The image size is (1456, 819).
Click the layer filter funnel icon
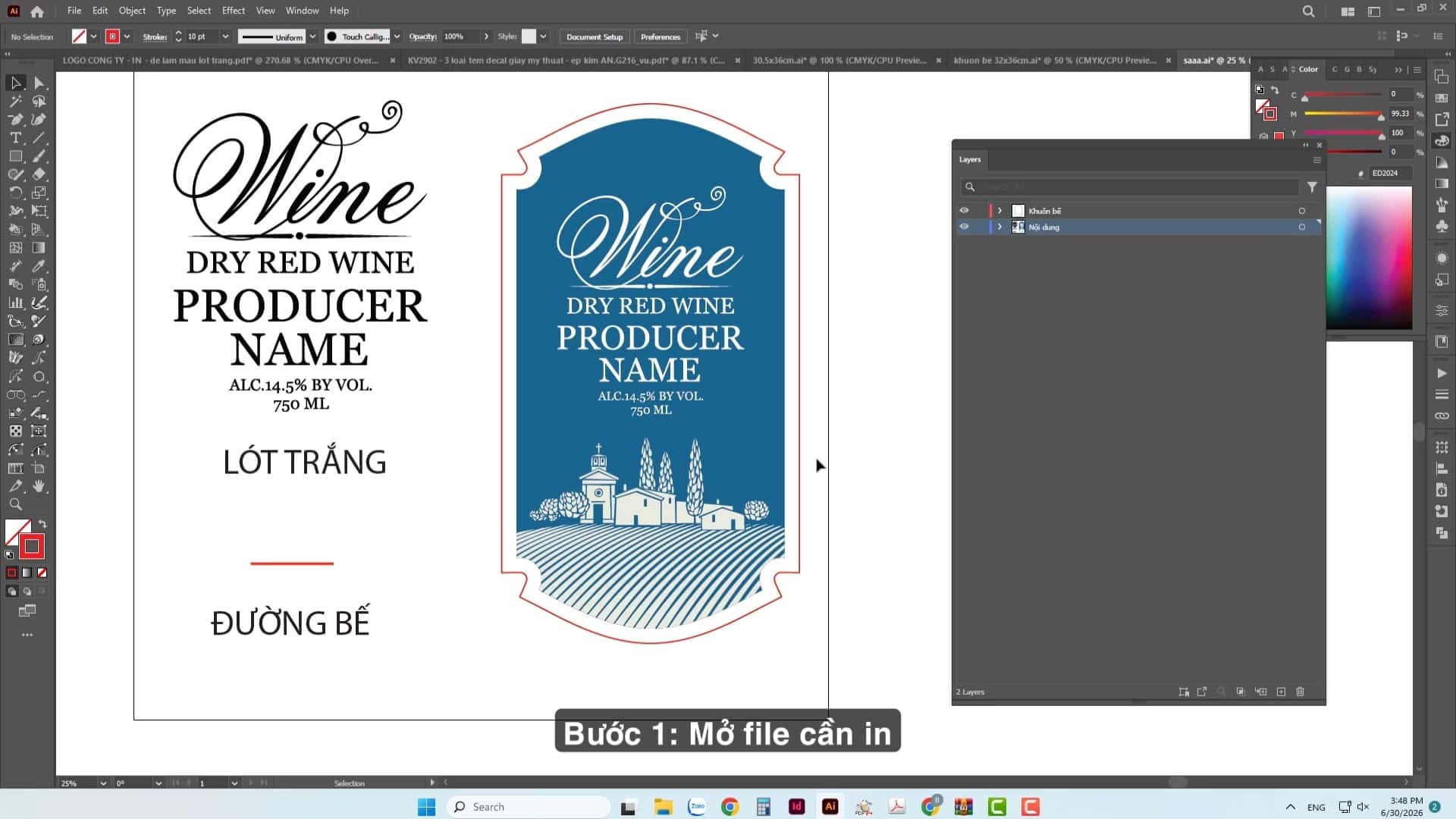1312,187
